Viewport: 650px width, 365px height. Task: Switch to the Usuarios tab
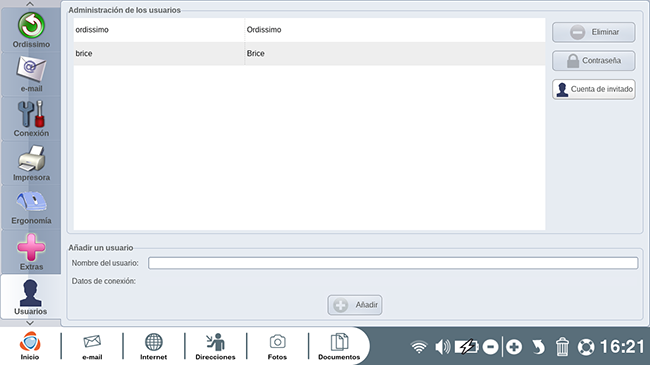point(31,296)
